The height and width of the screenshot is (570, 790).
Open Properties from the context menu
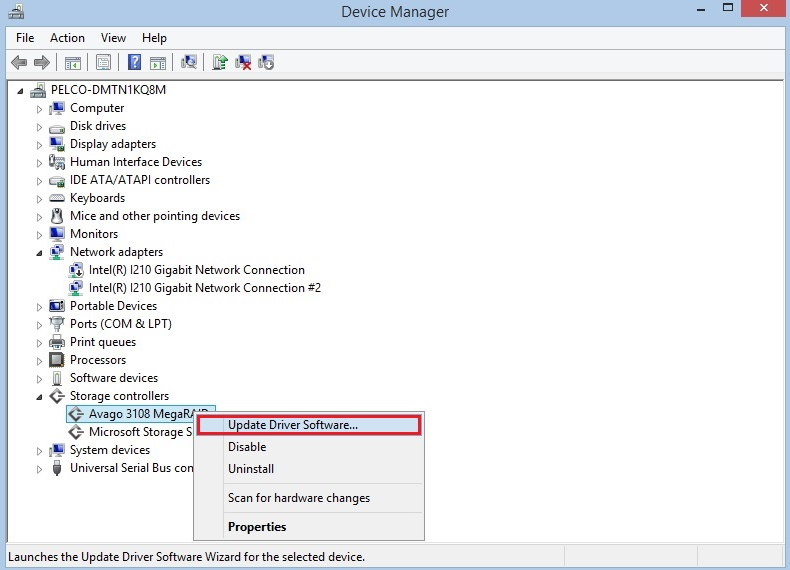pos(309,527)
